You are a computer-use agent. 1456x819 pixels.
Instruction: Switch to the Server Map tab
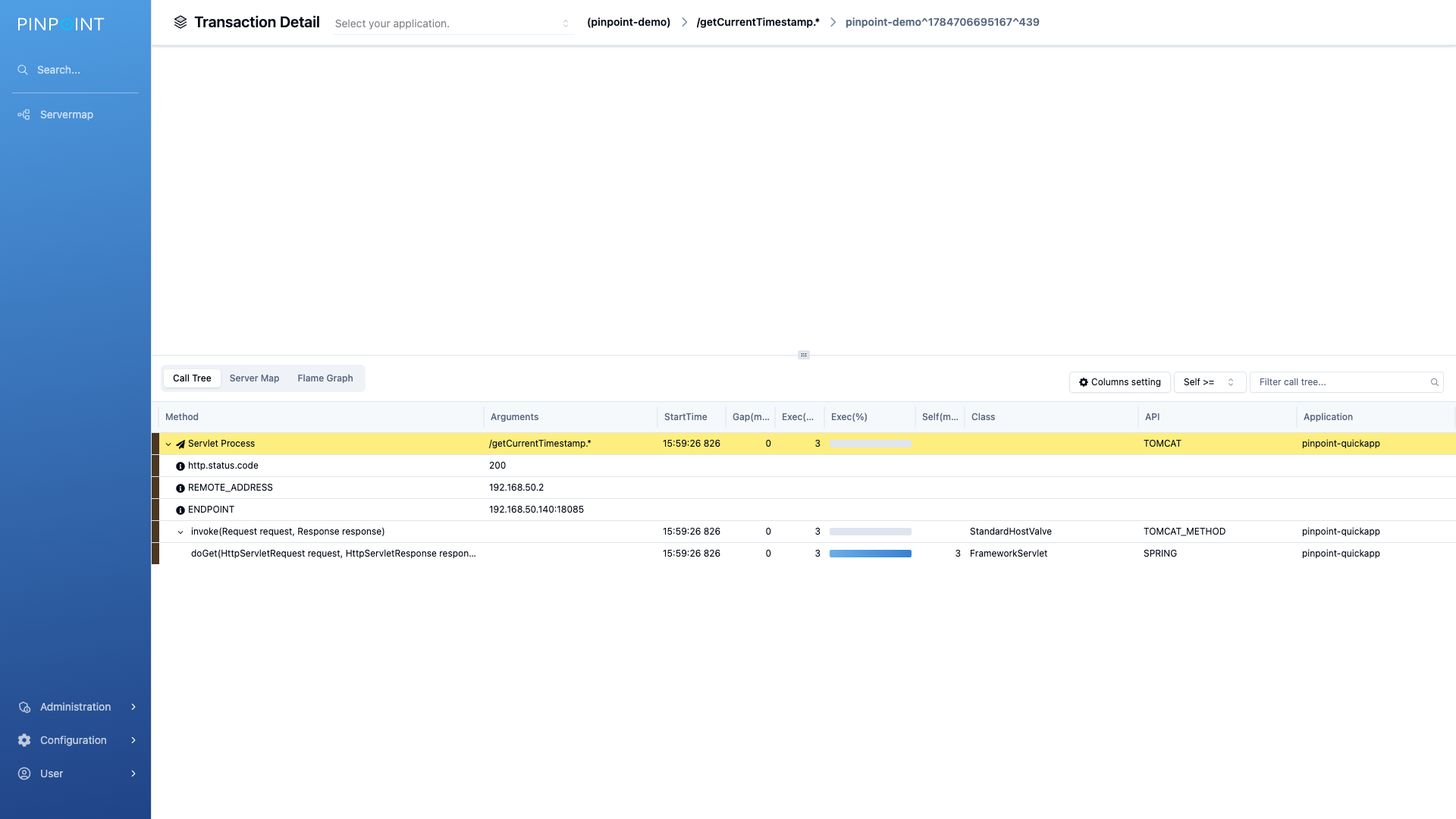coord(254,378)
